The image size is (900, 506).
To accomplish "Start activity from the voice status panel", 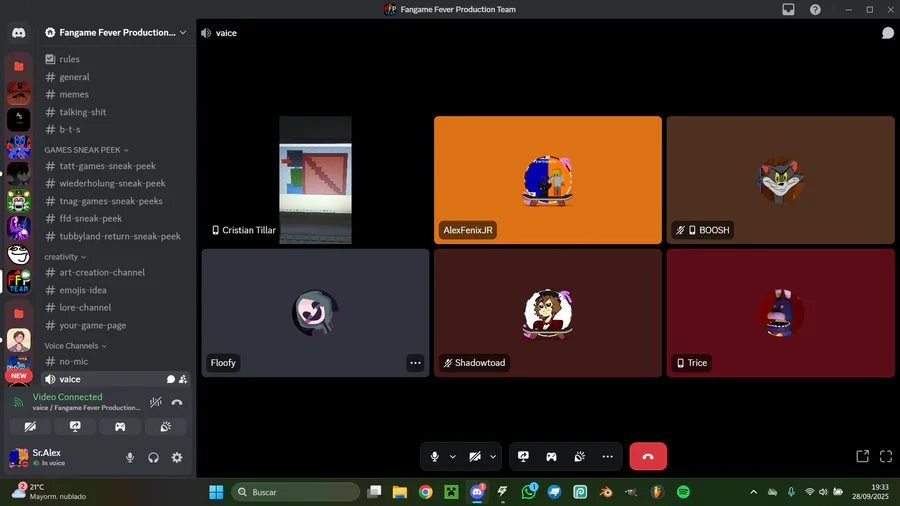I will click(120, 426).
